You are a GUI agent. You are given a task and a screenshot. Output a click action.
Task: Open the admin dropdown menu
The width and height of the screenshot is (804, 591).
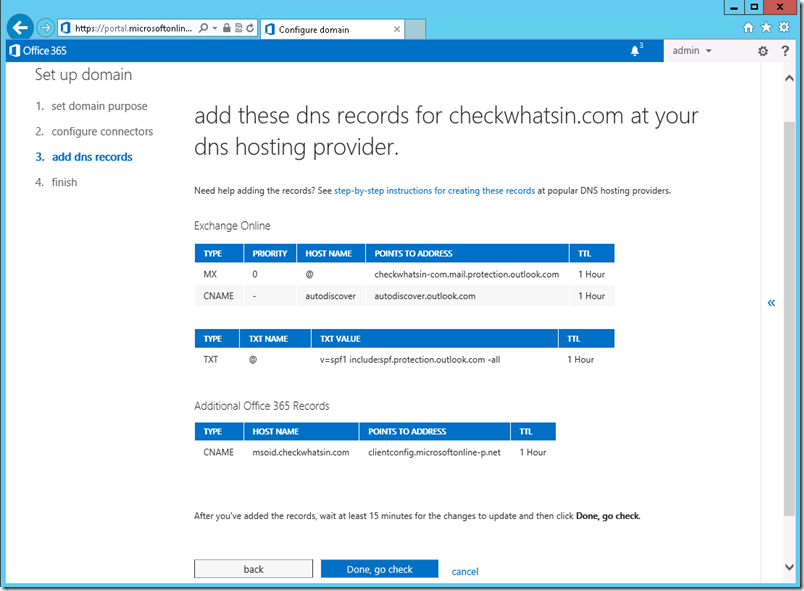point(692,51)
